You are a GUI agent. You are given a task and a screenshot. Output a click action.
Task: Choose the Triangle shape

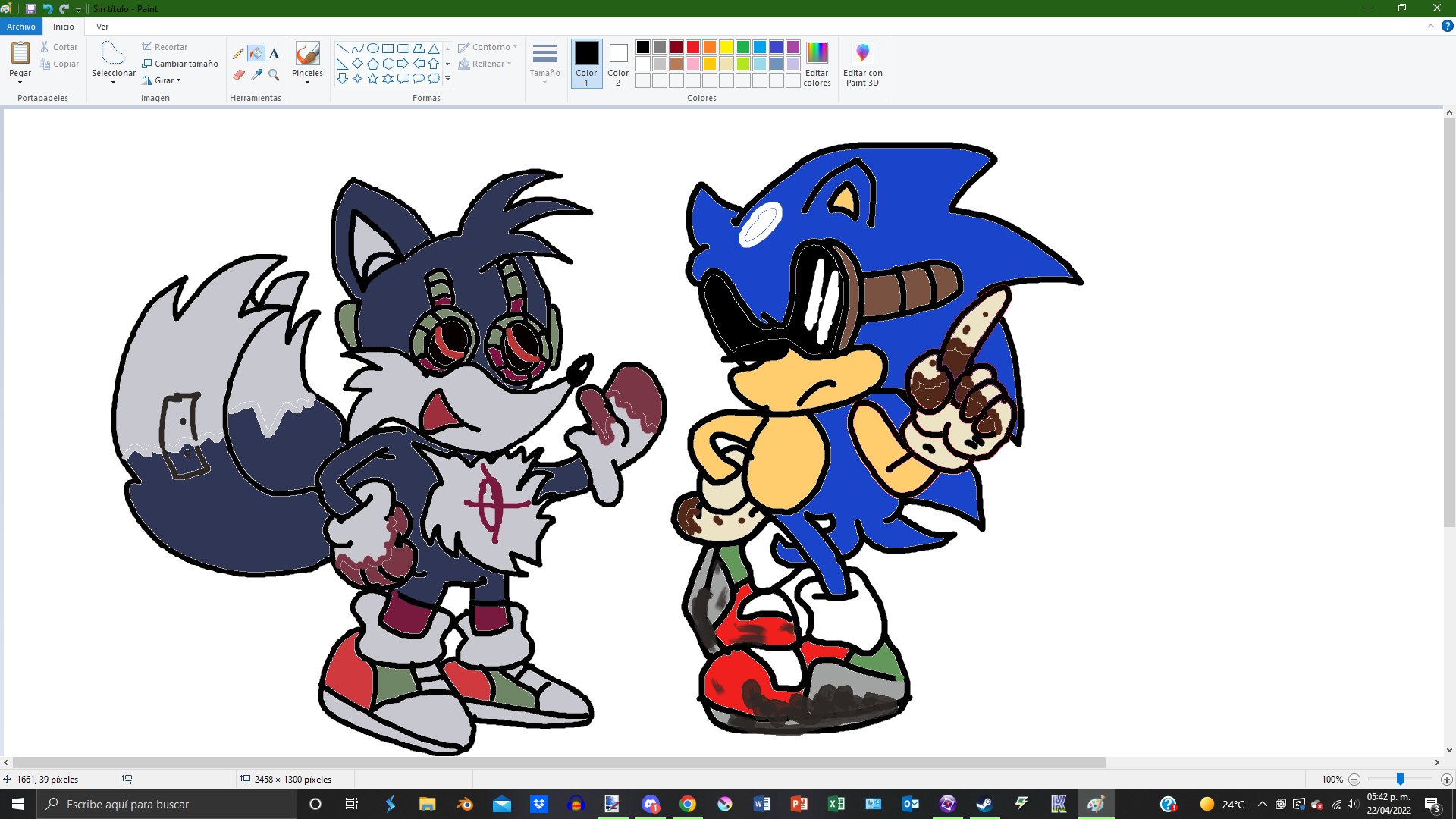[x=434, y=49]
